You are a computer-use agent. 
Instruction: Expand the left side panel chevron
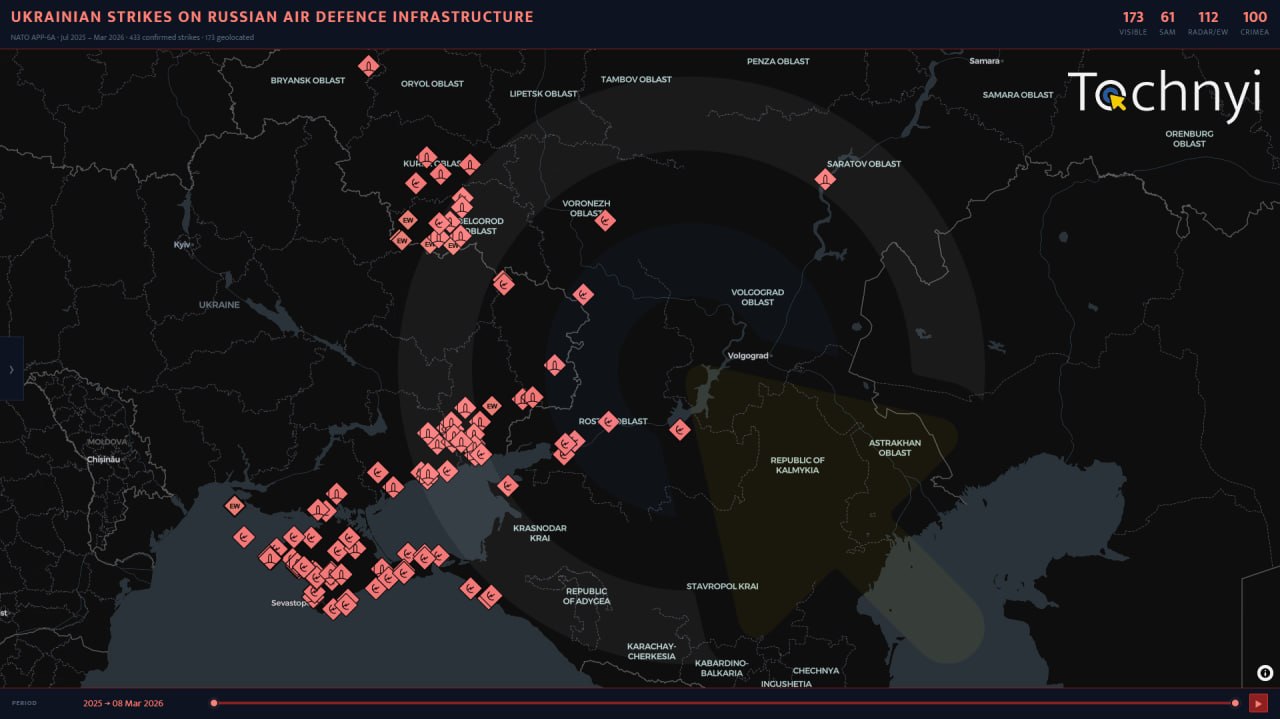click(11, 369)
